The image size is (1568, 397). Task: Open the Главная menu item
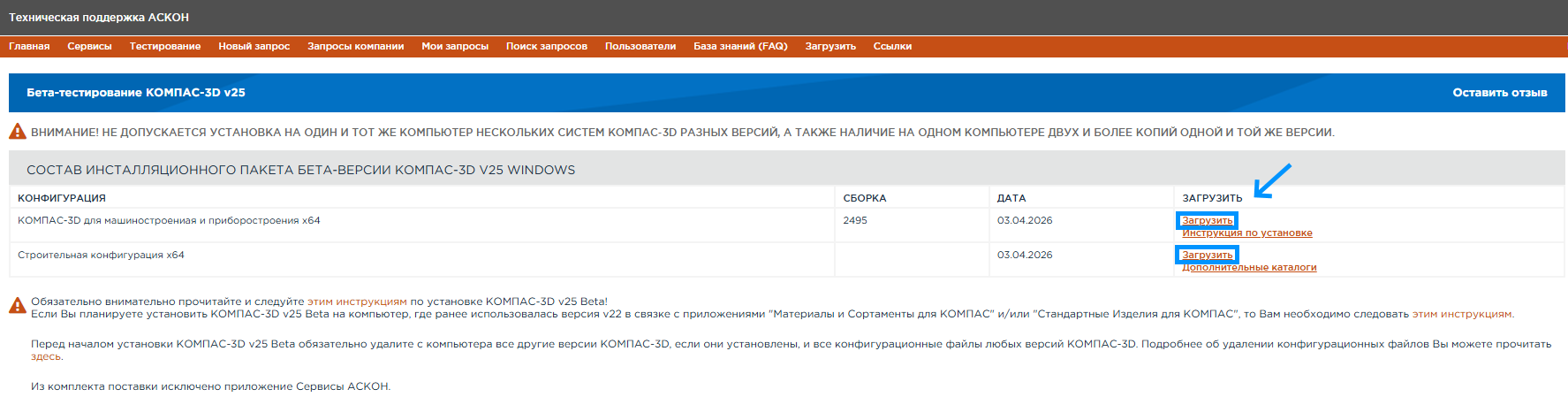click(29, 46)
